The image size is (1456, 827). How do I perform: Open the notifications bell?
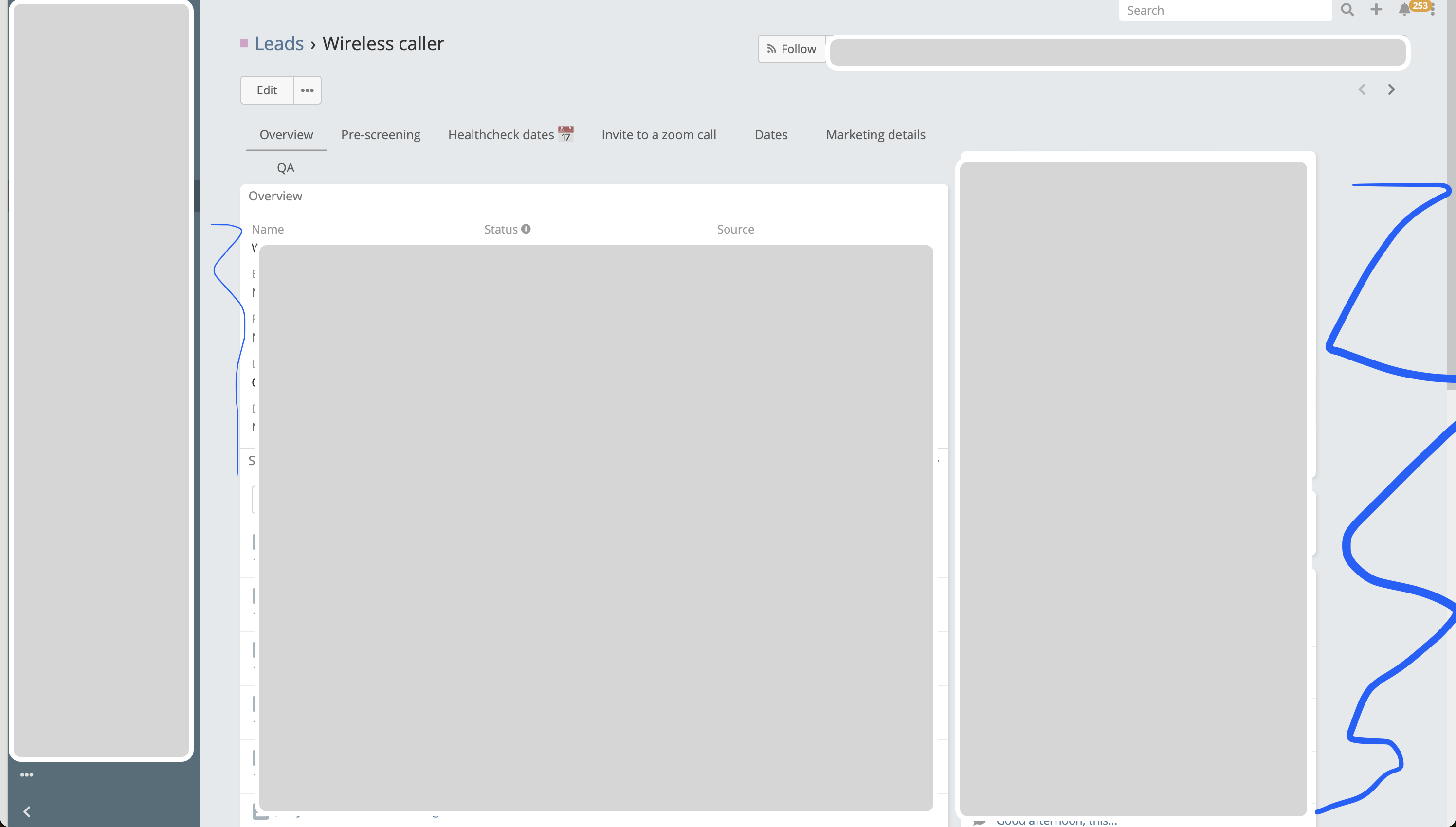(x=1404, y=10)
